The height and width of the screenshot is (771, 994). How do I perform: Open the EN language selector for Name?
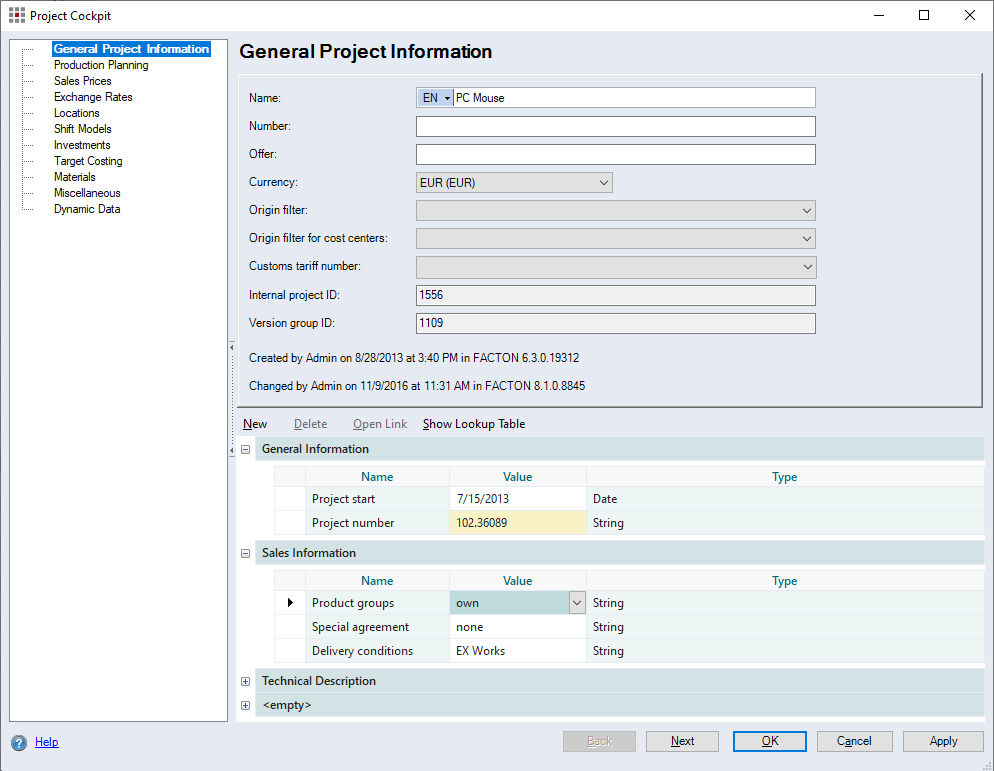[436, 98]
